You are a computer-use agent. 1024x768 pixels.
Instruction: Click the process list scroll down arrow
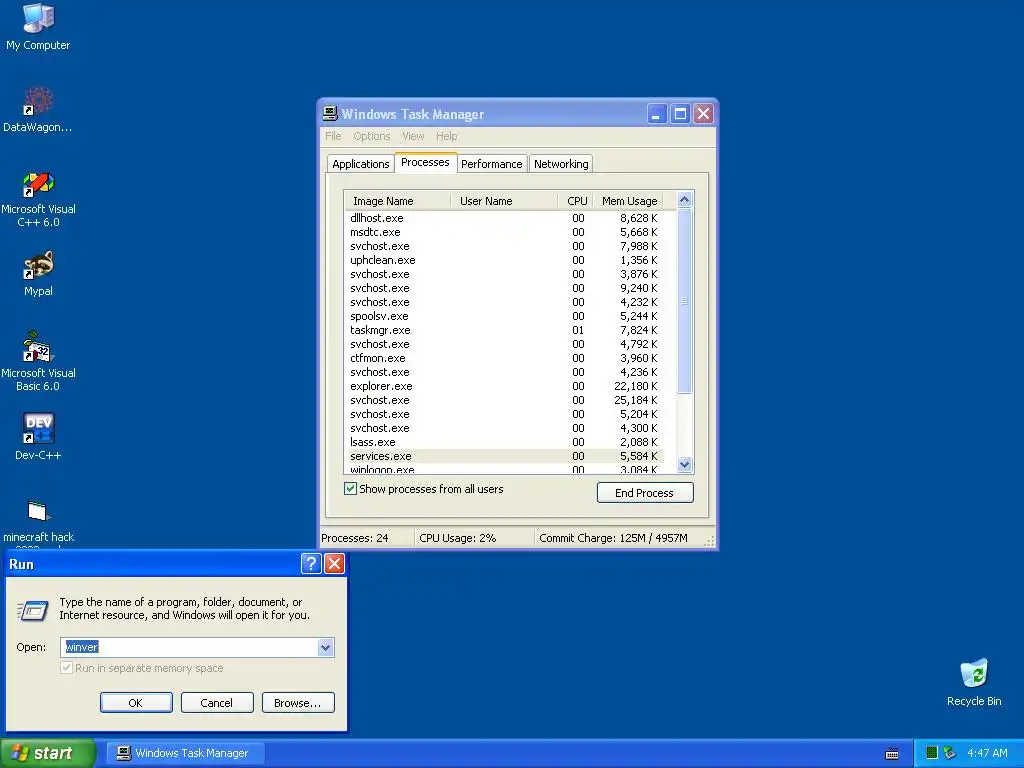pyautogui.click(x=684, y=464)
